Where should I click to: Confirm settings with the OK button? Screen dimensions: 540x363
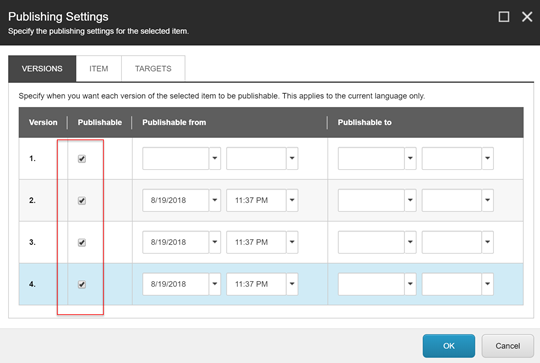tap(449, 346)
